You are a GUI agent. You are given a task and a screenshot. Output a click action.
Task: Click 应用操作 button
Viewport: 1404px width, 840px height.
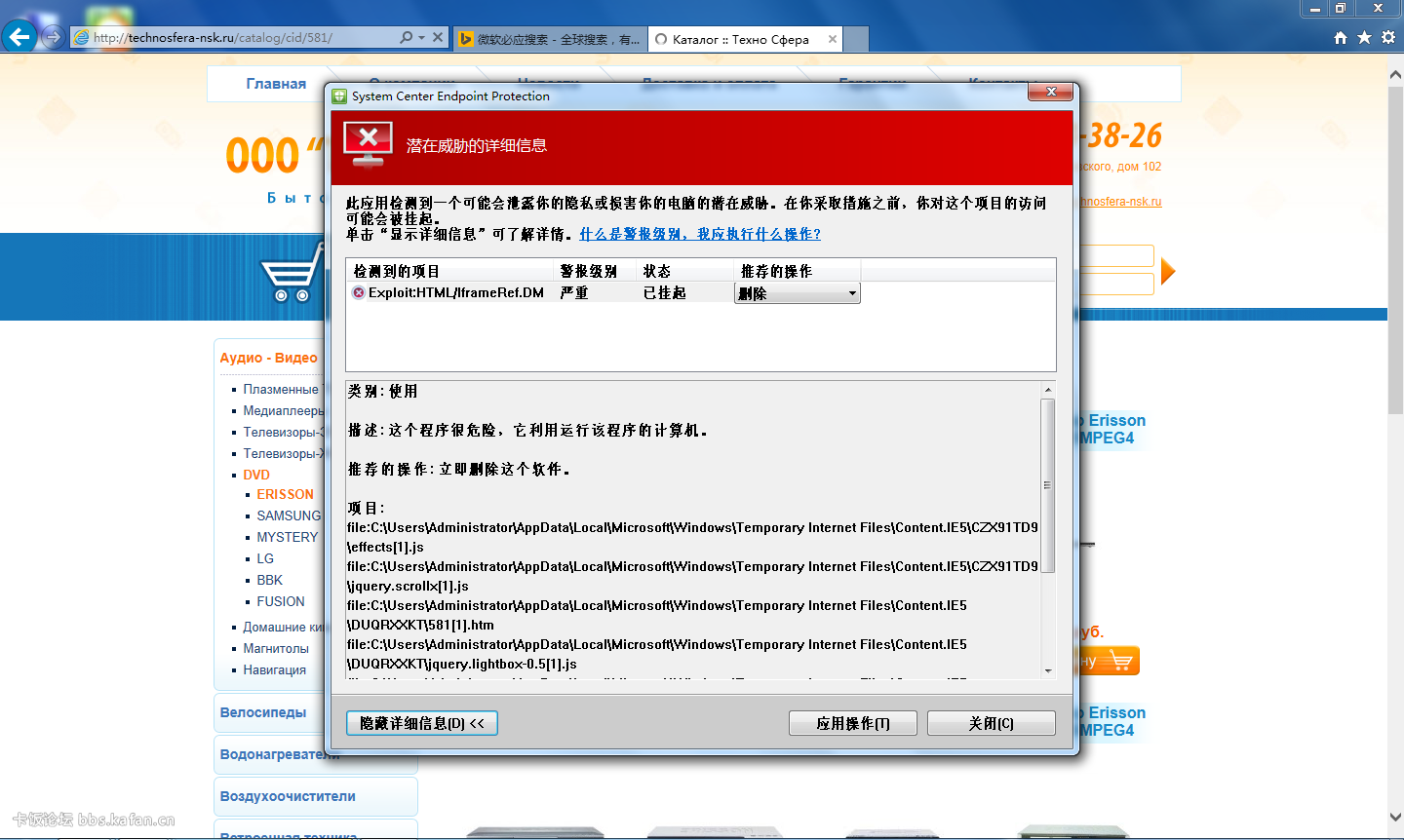pyautogui.click(x=853, y=723)
